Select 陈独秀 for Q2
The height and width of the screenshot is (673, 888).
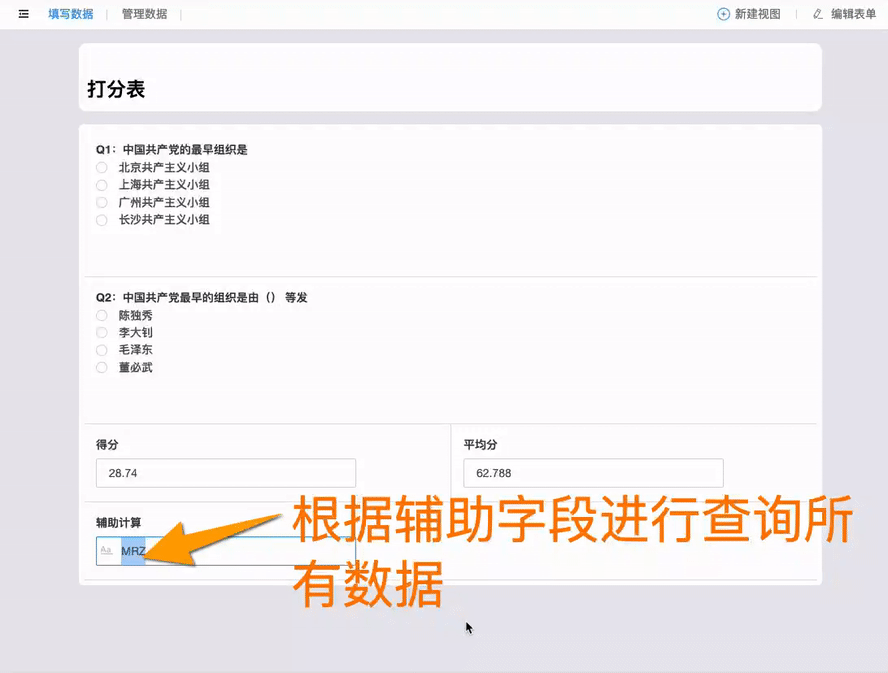point(101,314)
